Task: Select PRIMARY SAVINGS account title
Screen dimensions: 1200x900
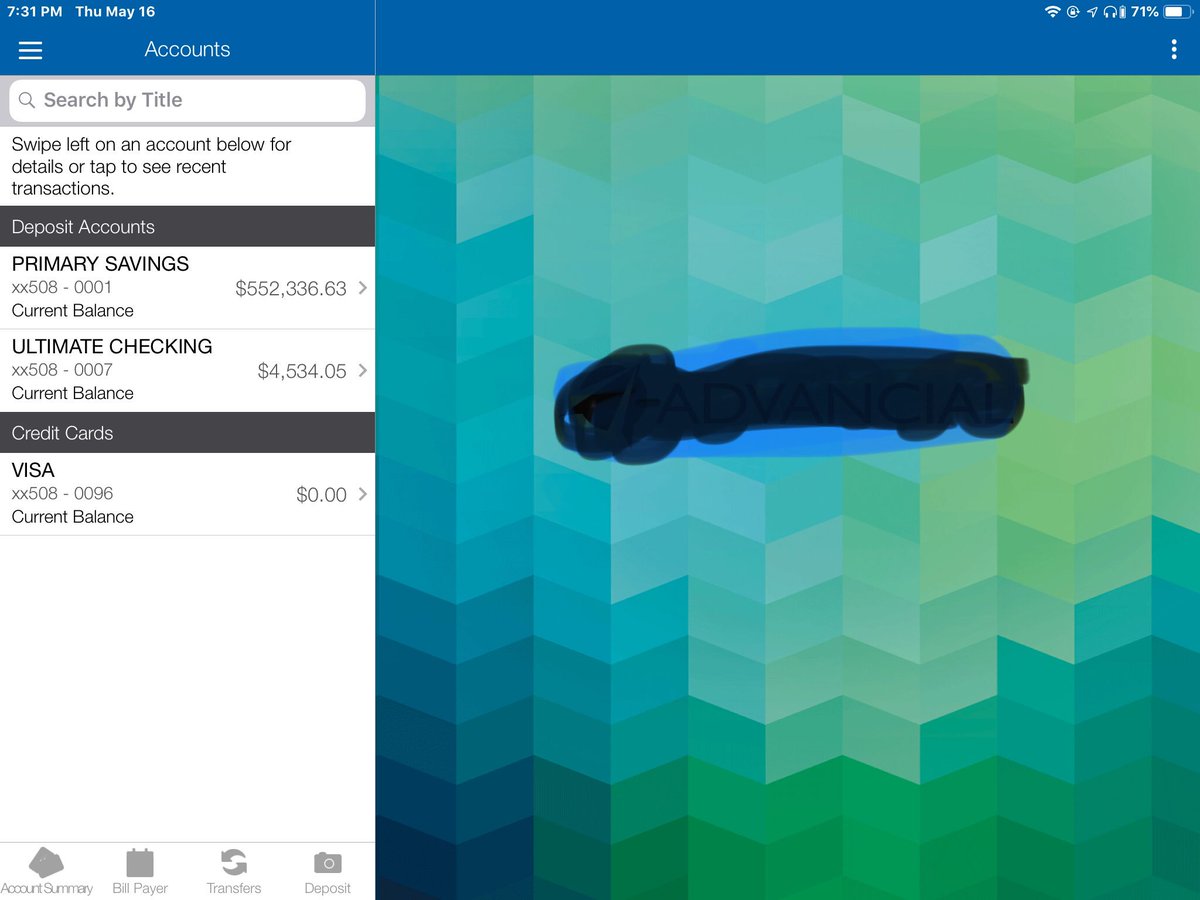Action: click(x=100, y=264)
